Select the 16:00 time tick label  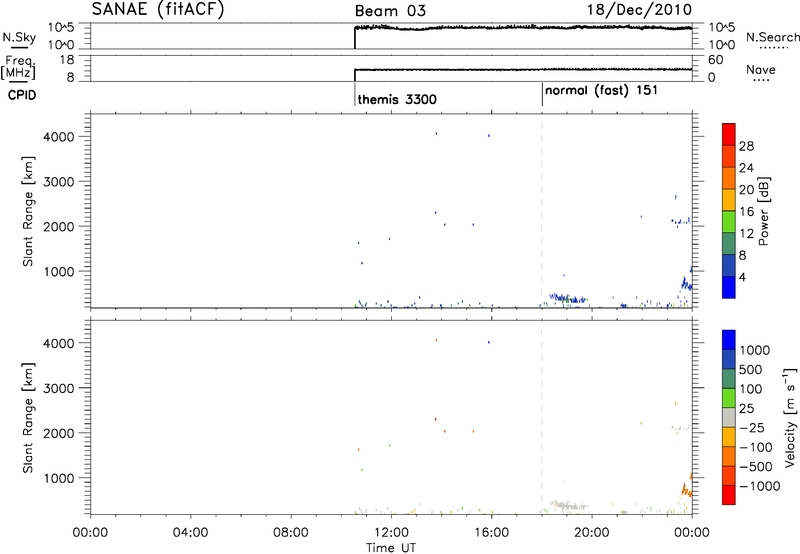pos(491,533)
